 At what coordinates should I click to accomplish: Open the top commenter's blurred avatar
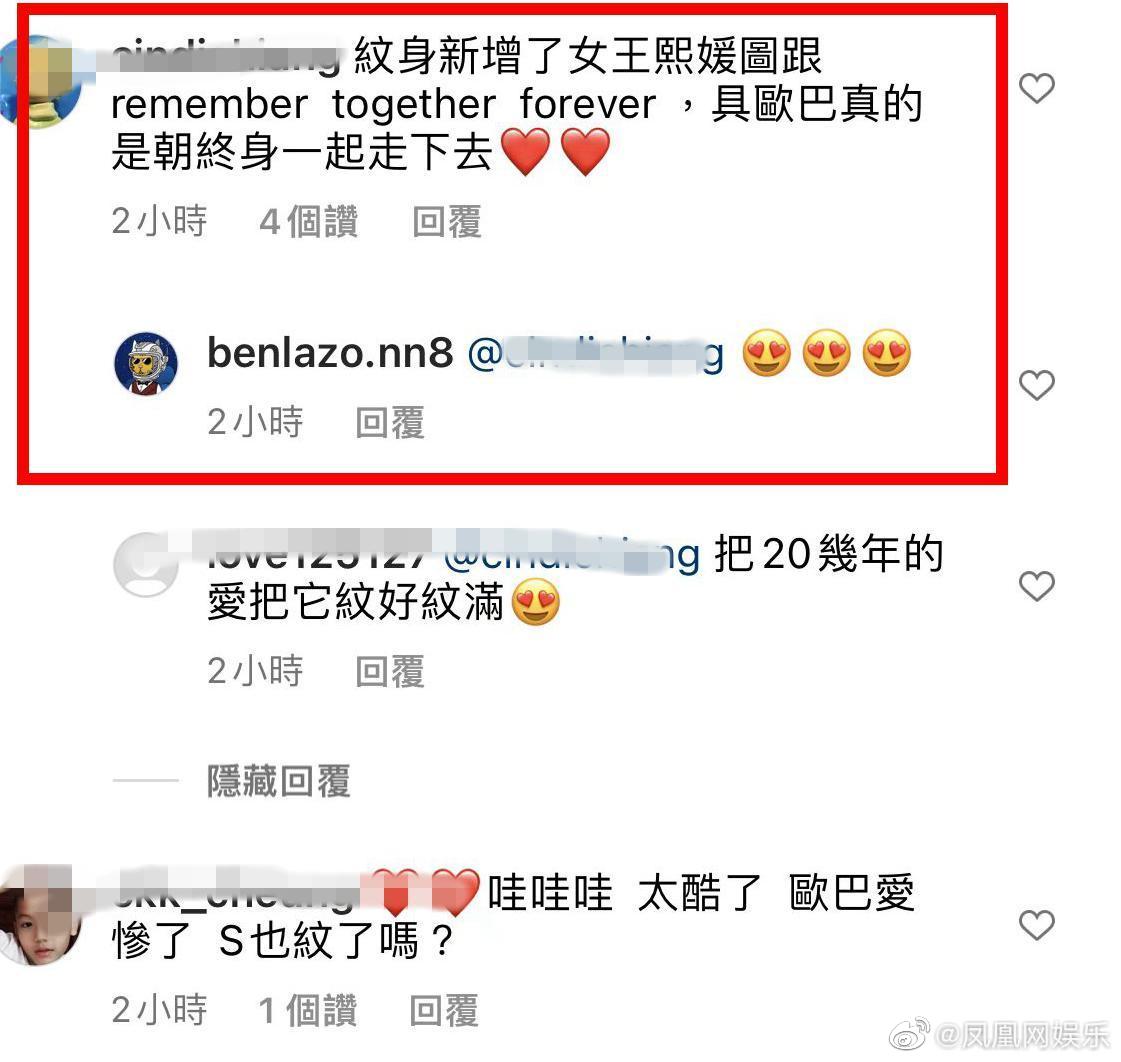pos(39,81)
